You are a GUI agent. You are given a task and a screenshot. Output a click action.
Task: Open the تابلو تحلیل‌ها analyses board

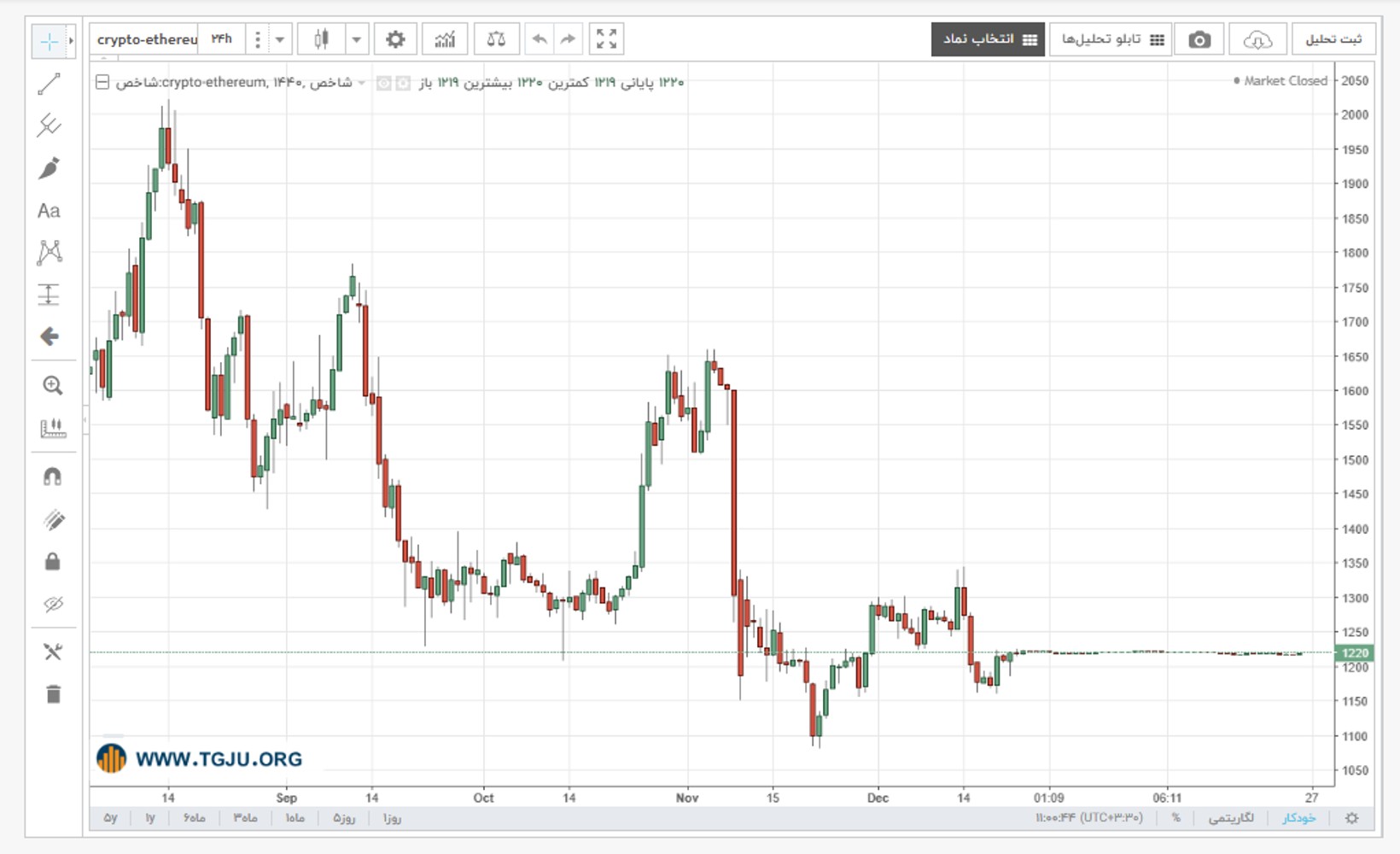[1110, 39]
